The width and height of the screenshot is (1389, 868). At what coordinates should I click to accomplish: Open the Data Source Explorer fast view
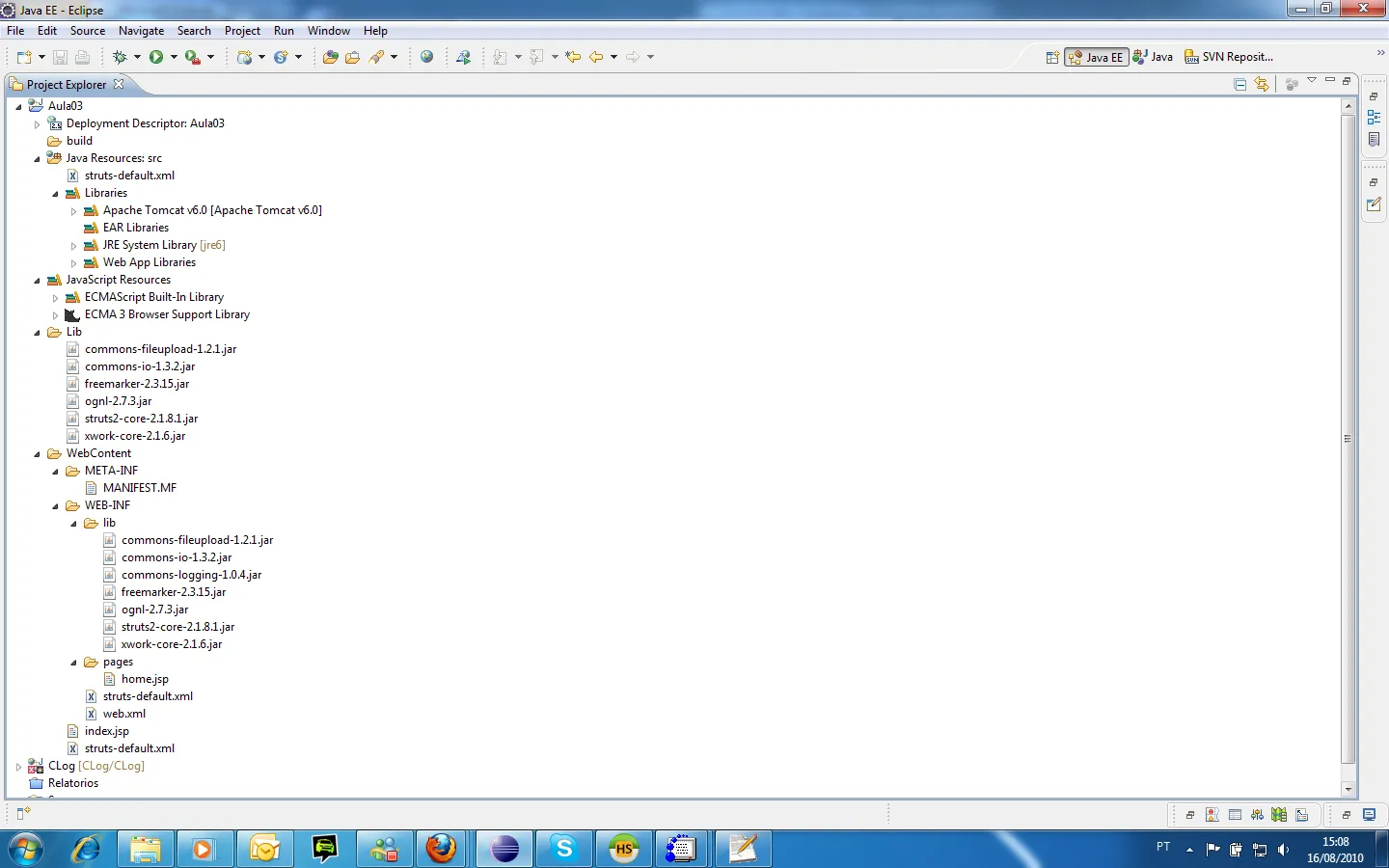click(1279, 815)
